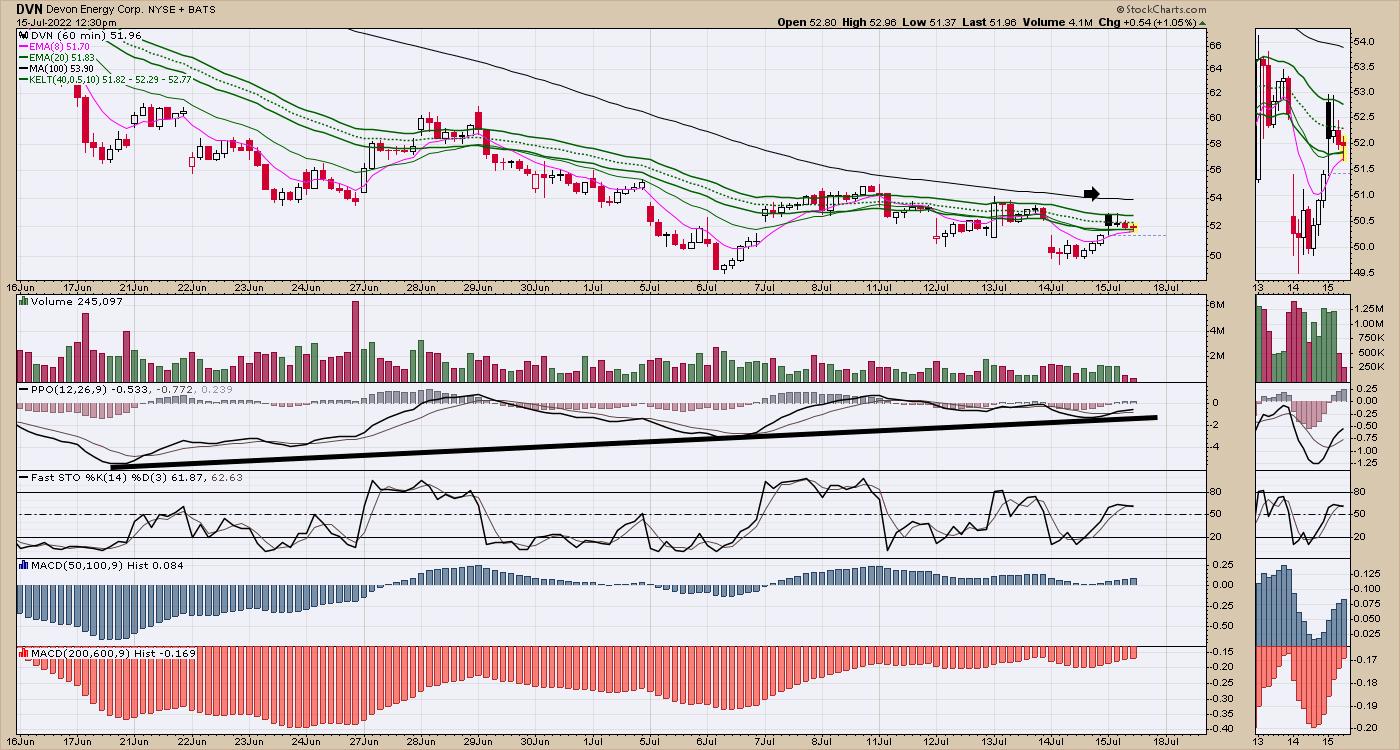Select the pink EMA(8) legend entry
This screenshot has height=750, width=1400.
[x=62, y=47]
